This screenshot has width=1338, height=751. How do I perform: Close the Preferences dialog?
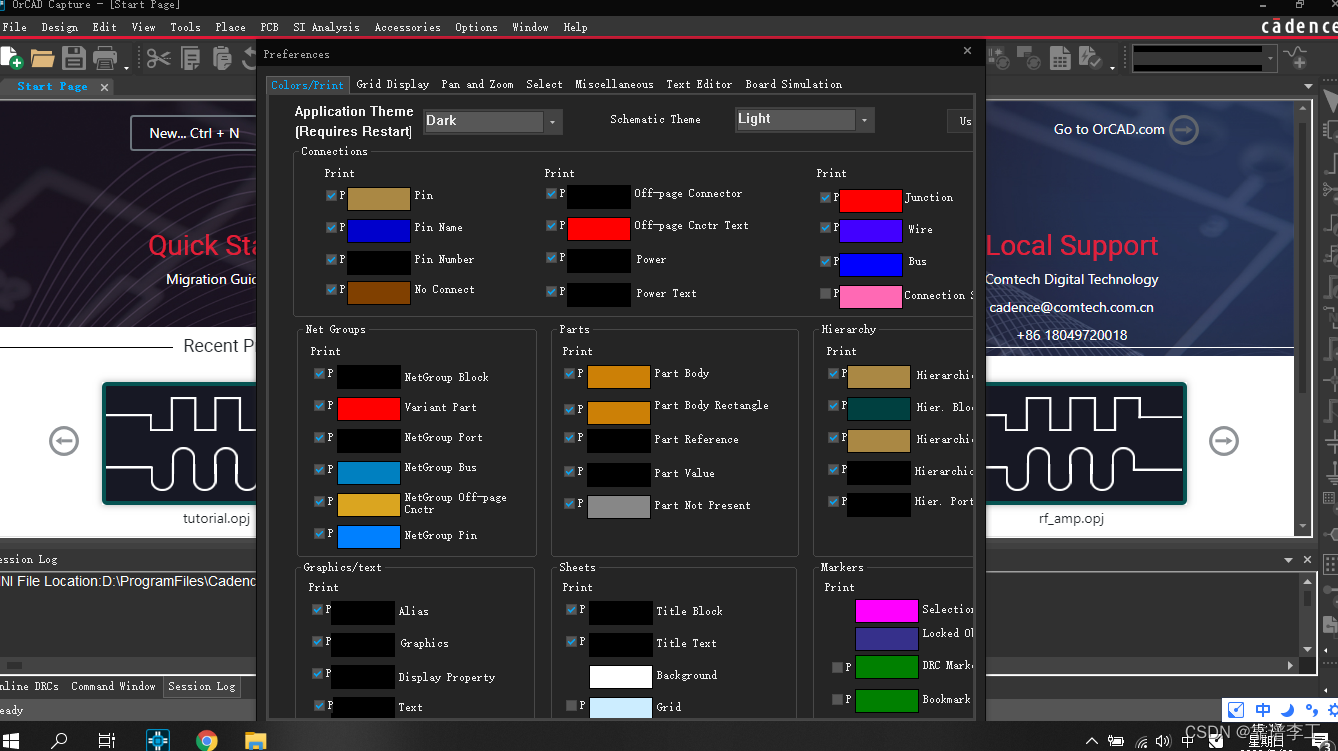[967, 51]
